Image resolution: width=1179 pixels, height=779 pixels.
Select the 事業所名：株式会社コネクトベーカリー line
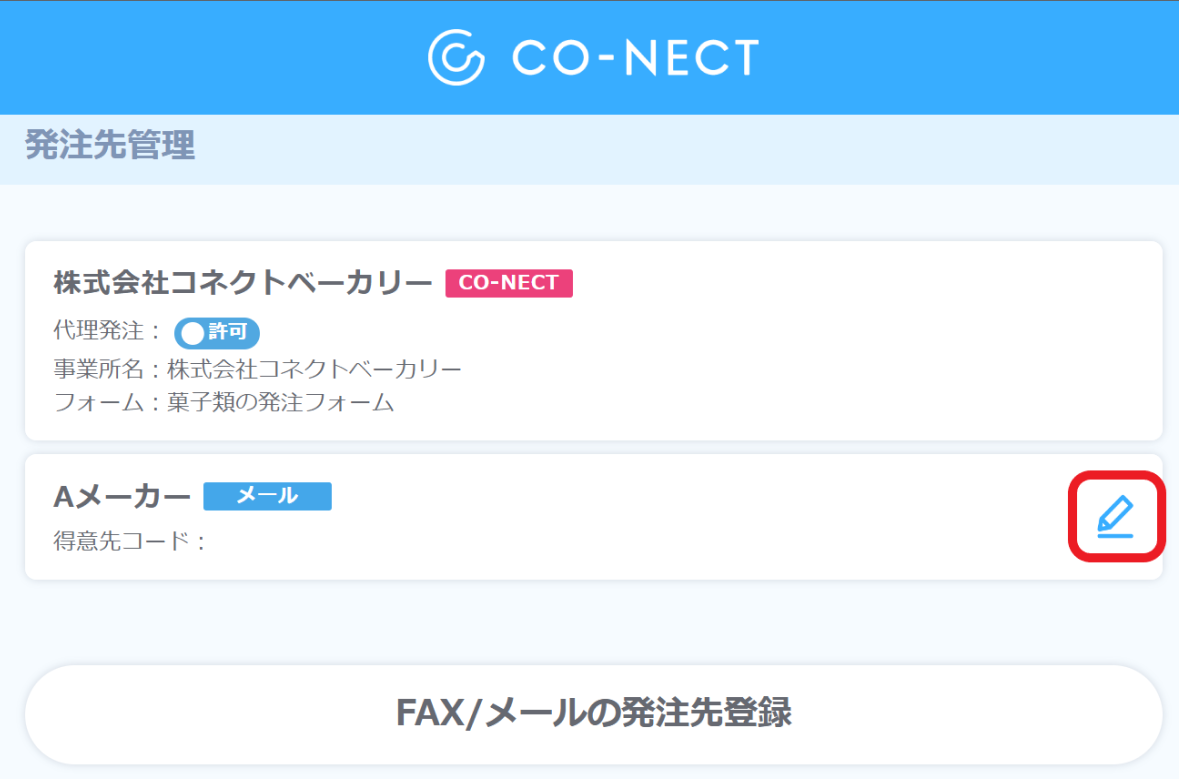[257, 369]
